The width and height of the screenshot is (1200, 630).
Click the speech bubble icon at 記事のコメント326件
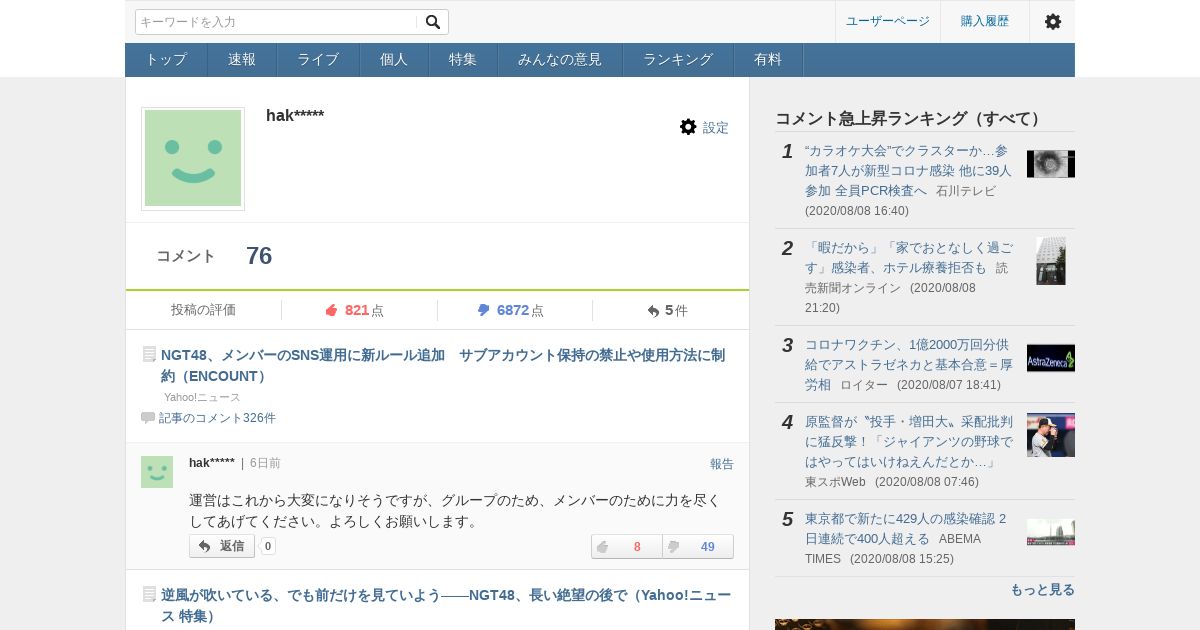148,418
